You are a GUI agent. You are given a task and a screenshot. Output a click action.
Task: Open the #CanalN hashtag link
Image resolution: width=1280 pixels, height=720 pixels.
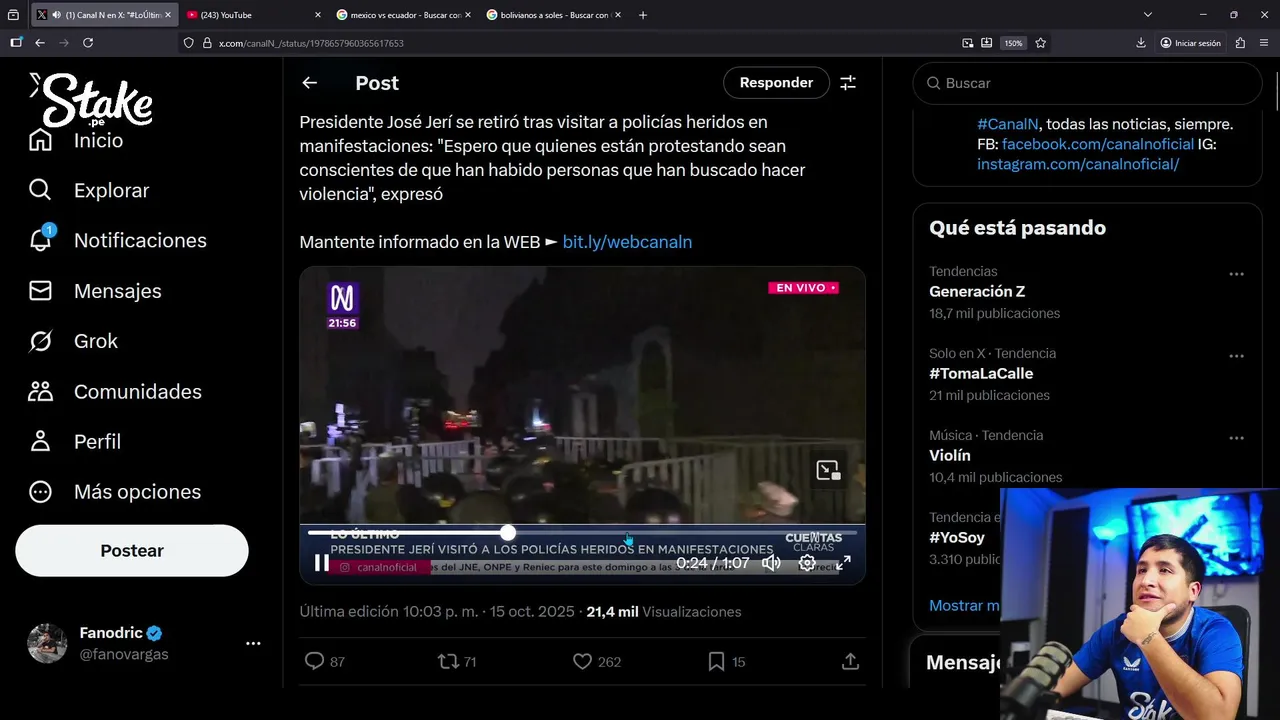pyautogui.click(x=1008, y=124)
